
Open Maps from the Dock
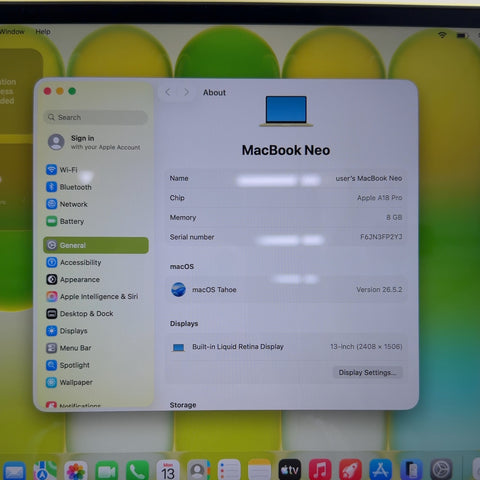(x=45, y=471)
